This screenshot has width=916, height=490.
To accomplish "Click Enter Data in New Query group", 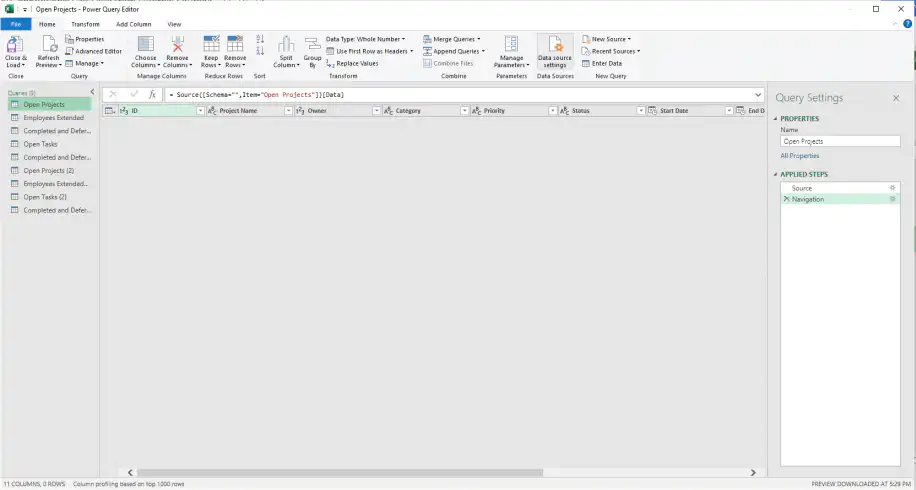I will (602, 64).
